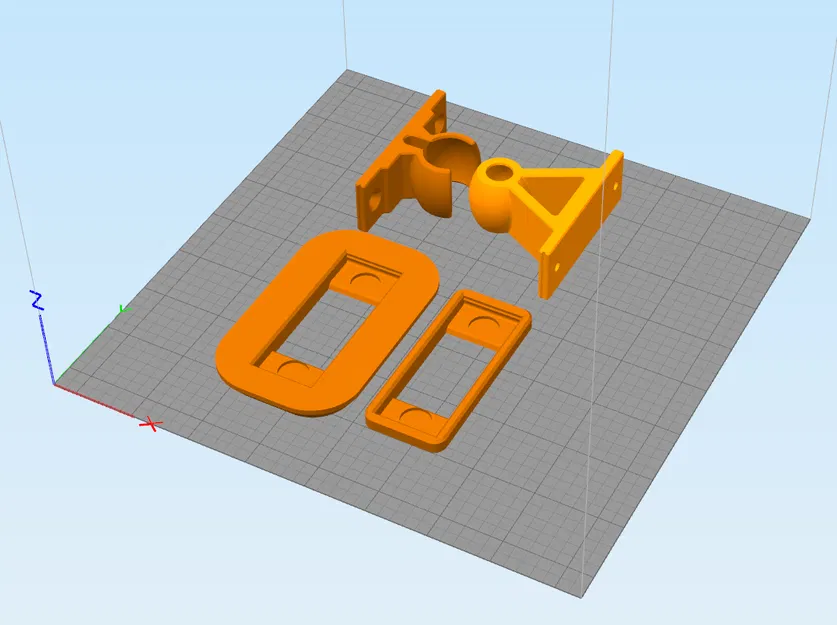
Task: Click the red X axis label
Action: coord(151,425)
